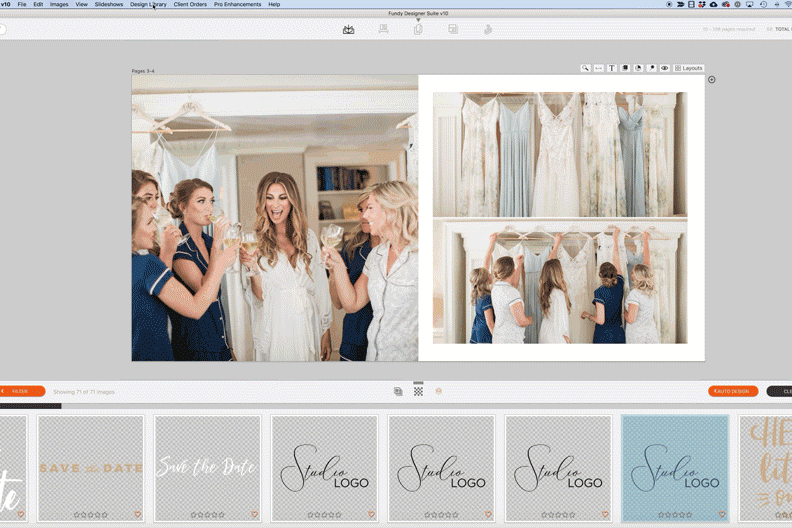Rate the gold SAVE the DATE design stars
792x528 pixels.
[x=90, y=515]
